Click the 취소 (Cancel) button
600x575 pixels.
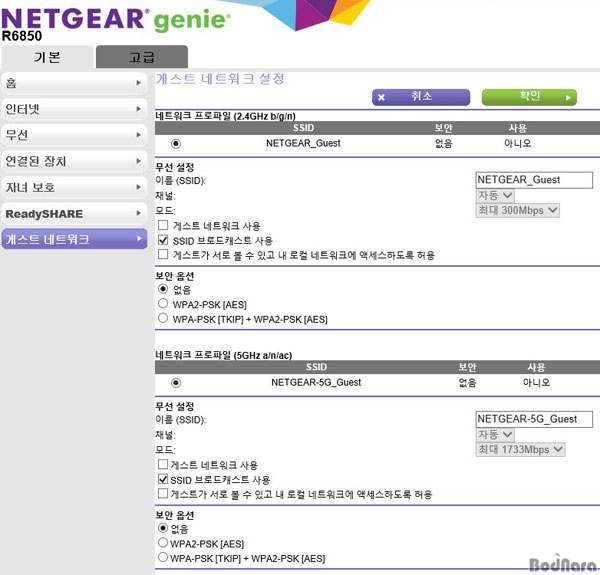(x=421, y=97)
